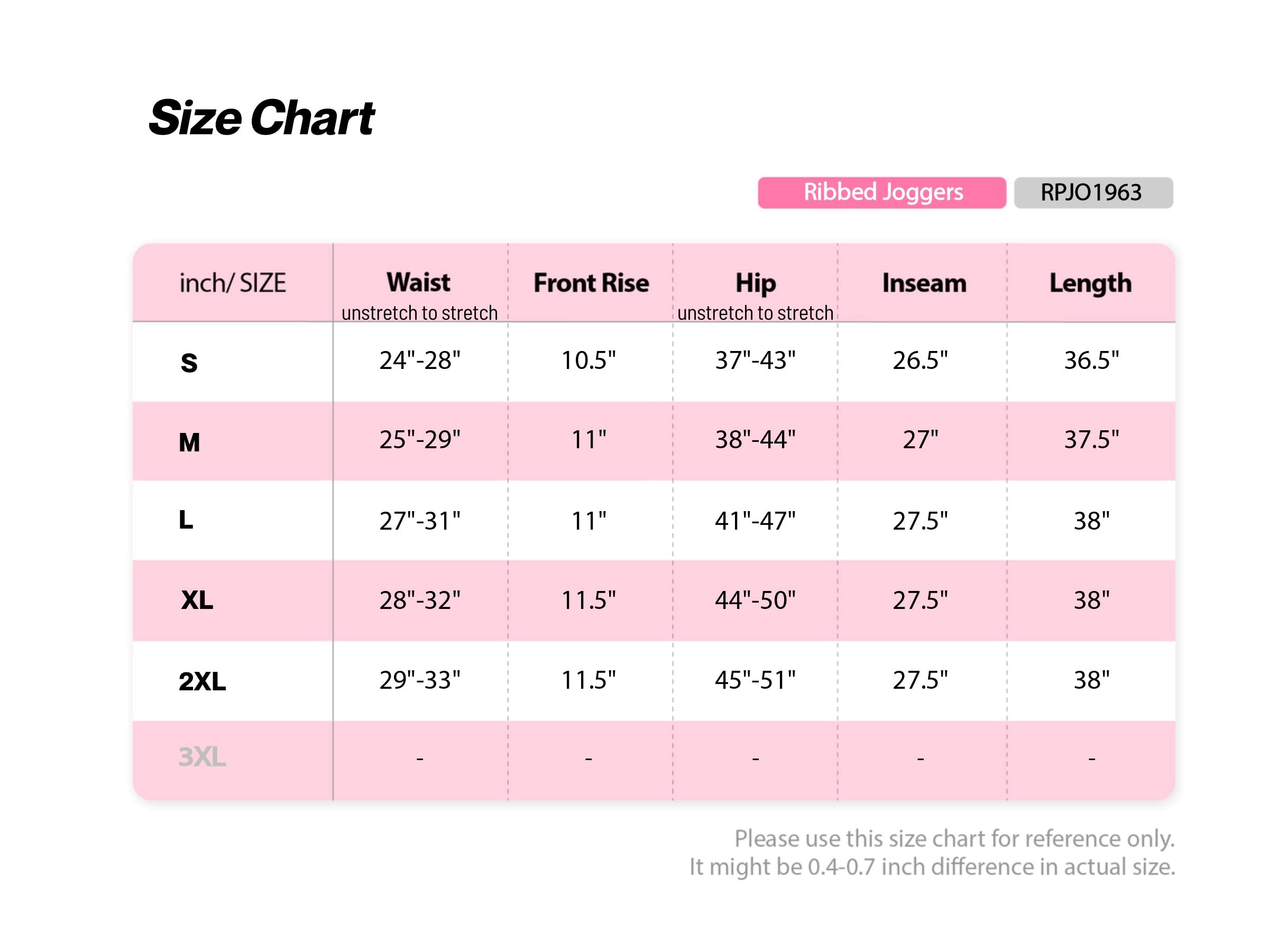This screenshot has height=952, width=1269.
Task: Click the grayed-out 3XL size label
Action: click(202, 756)
